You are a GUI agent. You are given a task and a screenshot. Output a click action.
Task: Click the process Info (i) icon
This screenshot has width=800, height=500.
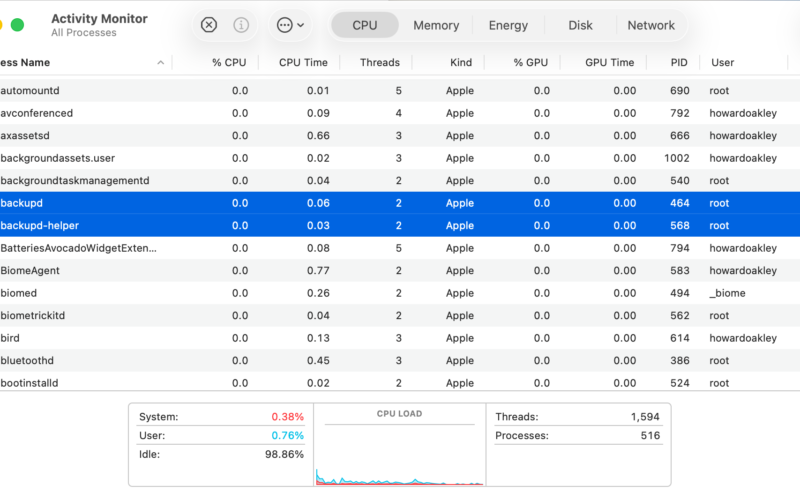[241, 25]
